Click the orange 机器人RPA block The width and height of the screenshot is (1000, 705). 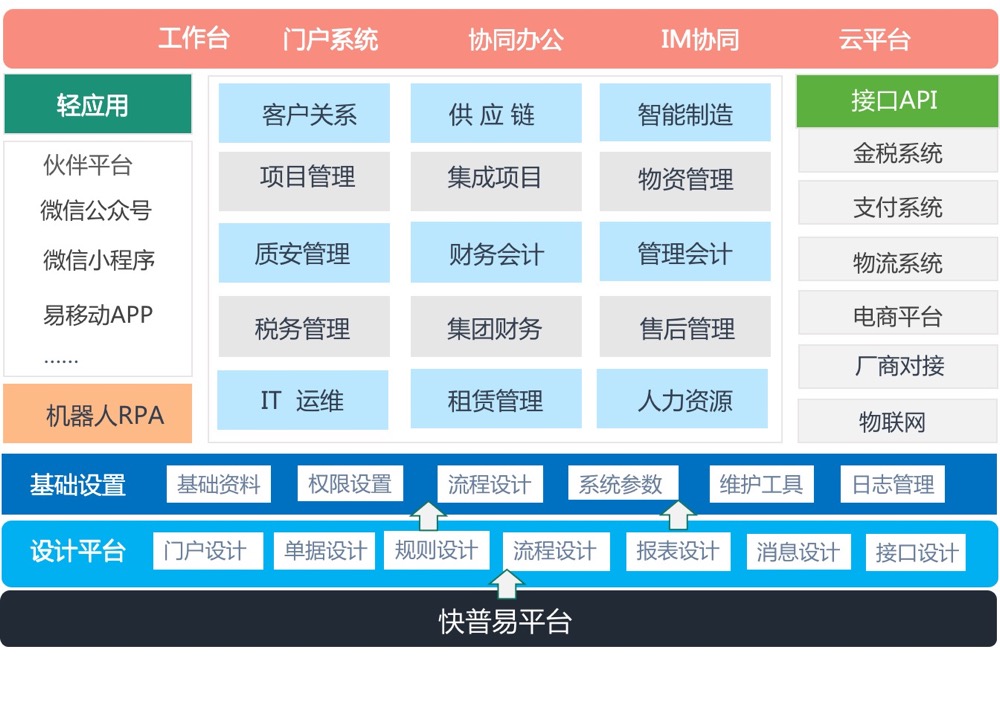coord(98,413)
